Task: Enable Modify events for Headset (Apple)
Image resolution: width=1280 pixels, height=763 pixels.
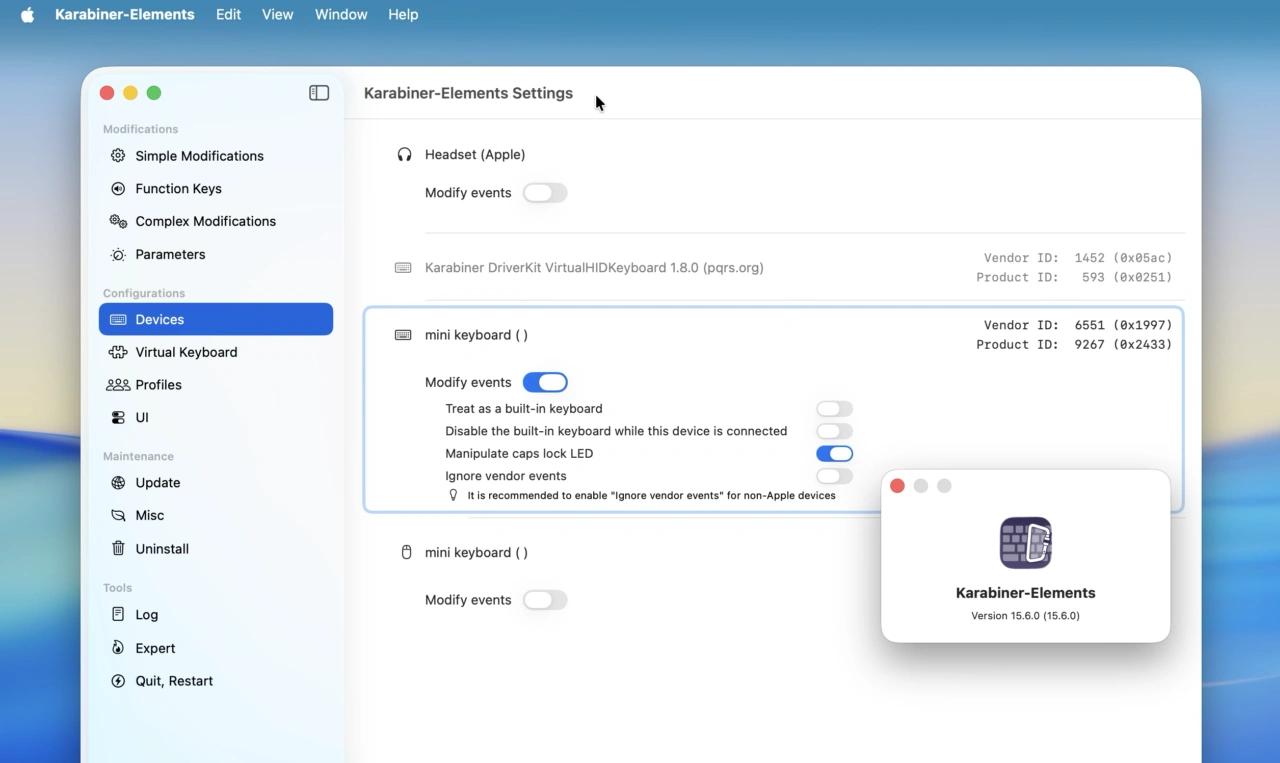Action: click(545, 192)
